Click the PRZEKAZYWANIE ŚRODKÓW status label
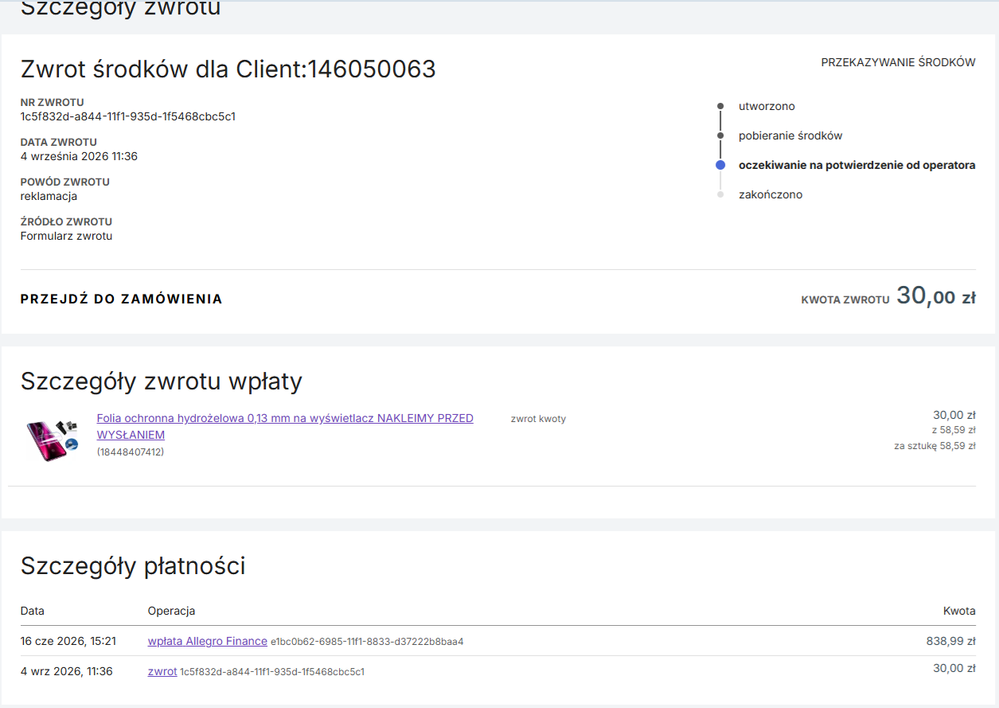 point(898,62)
